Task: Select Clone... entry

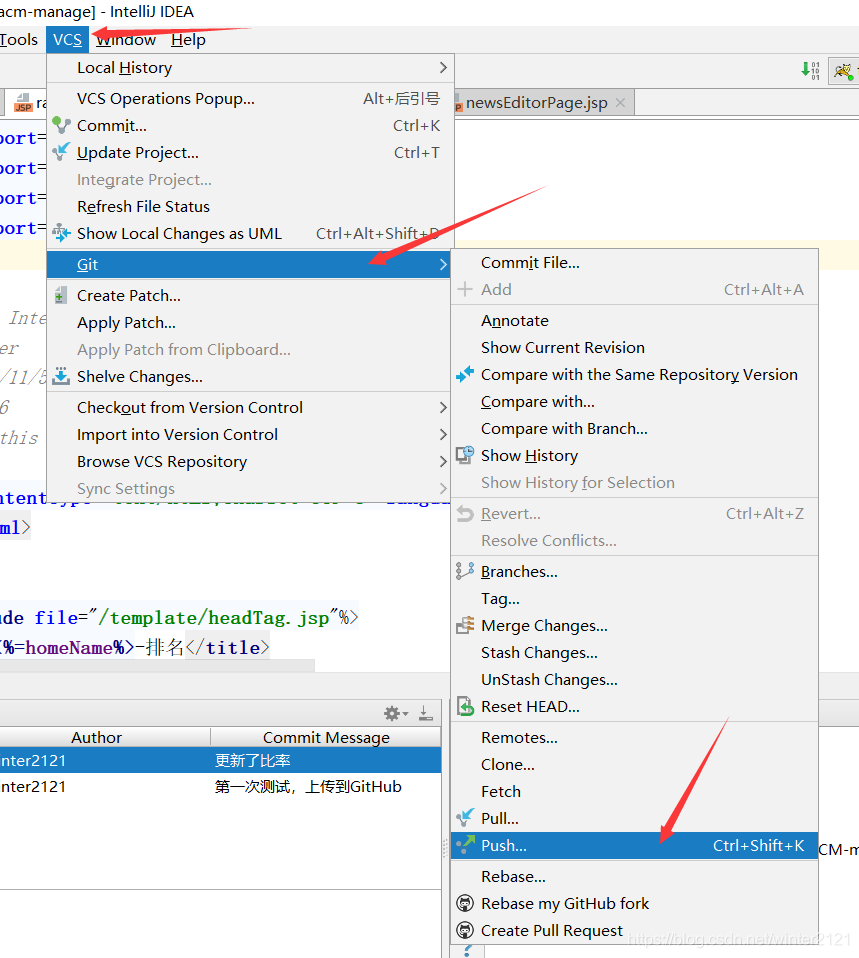Action: pyautogui.click(x=508, y=764)
